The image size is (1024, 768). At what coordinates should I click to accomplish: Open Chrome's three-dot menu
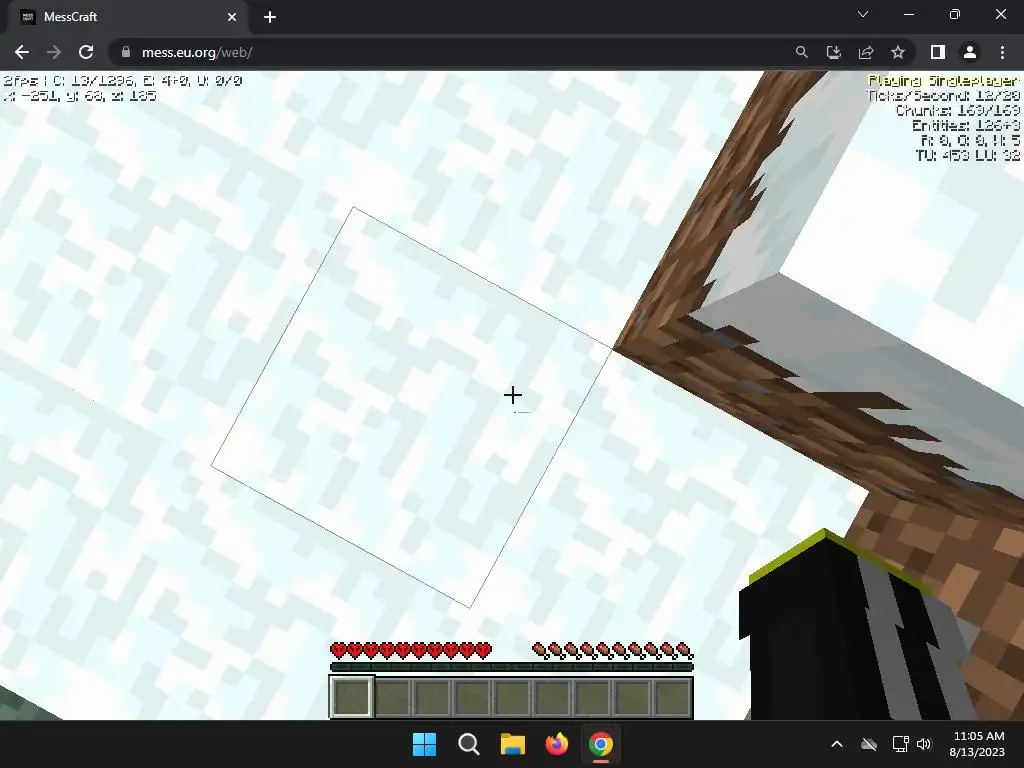click(1002, 52)
